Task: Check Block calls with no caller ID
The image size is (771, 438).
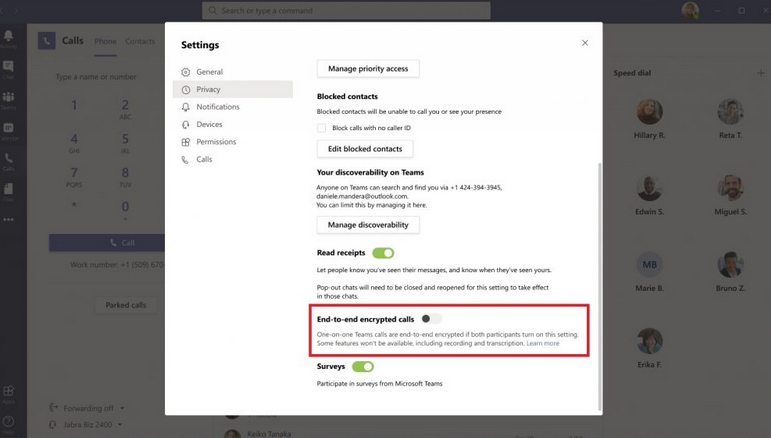Action: [321, 128]
